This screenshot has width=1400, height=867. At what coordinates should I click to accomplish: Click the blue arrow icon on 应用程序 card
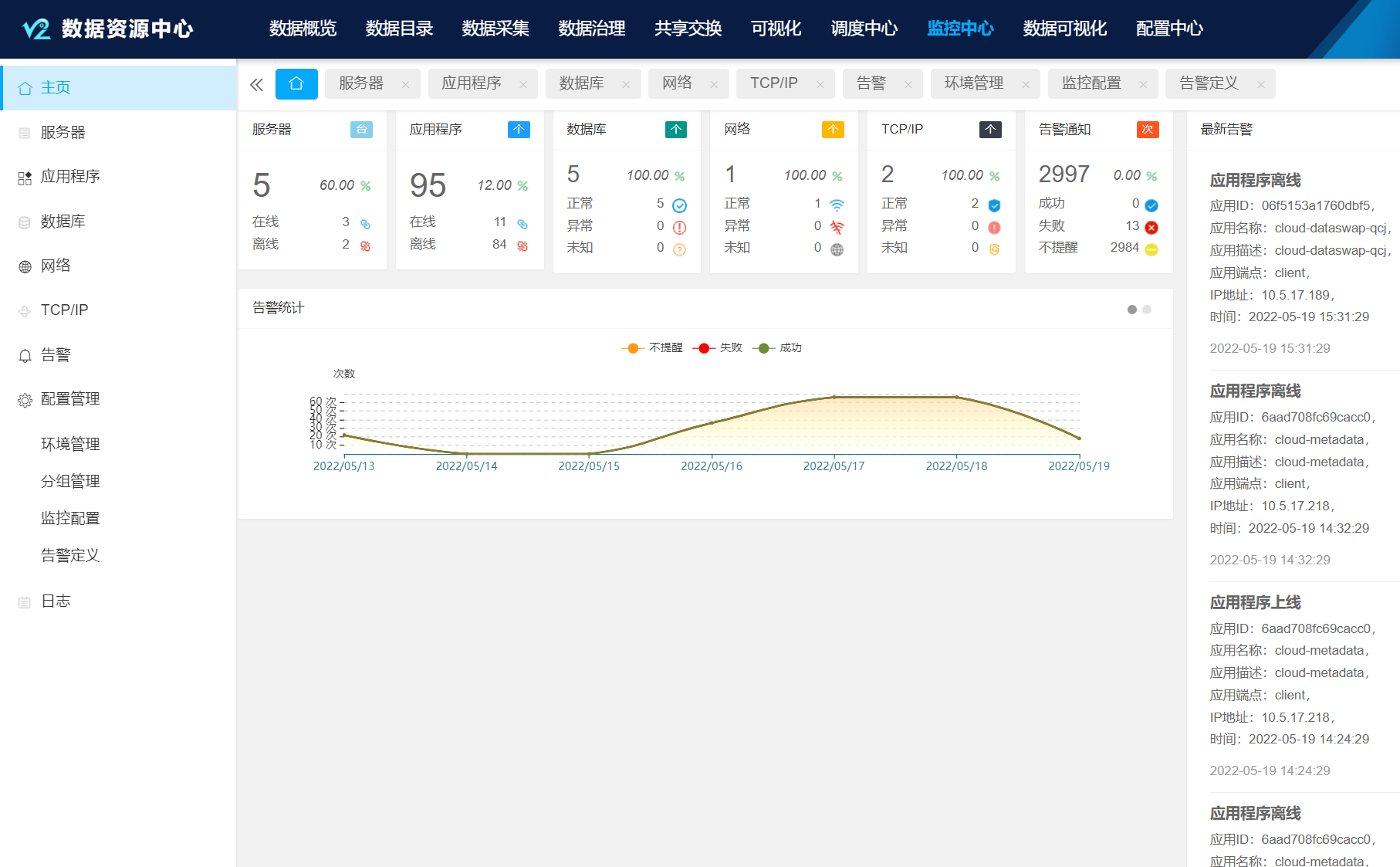pyautogui.click(x=519, y=130)
